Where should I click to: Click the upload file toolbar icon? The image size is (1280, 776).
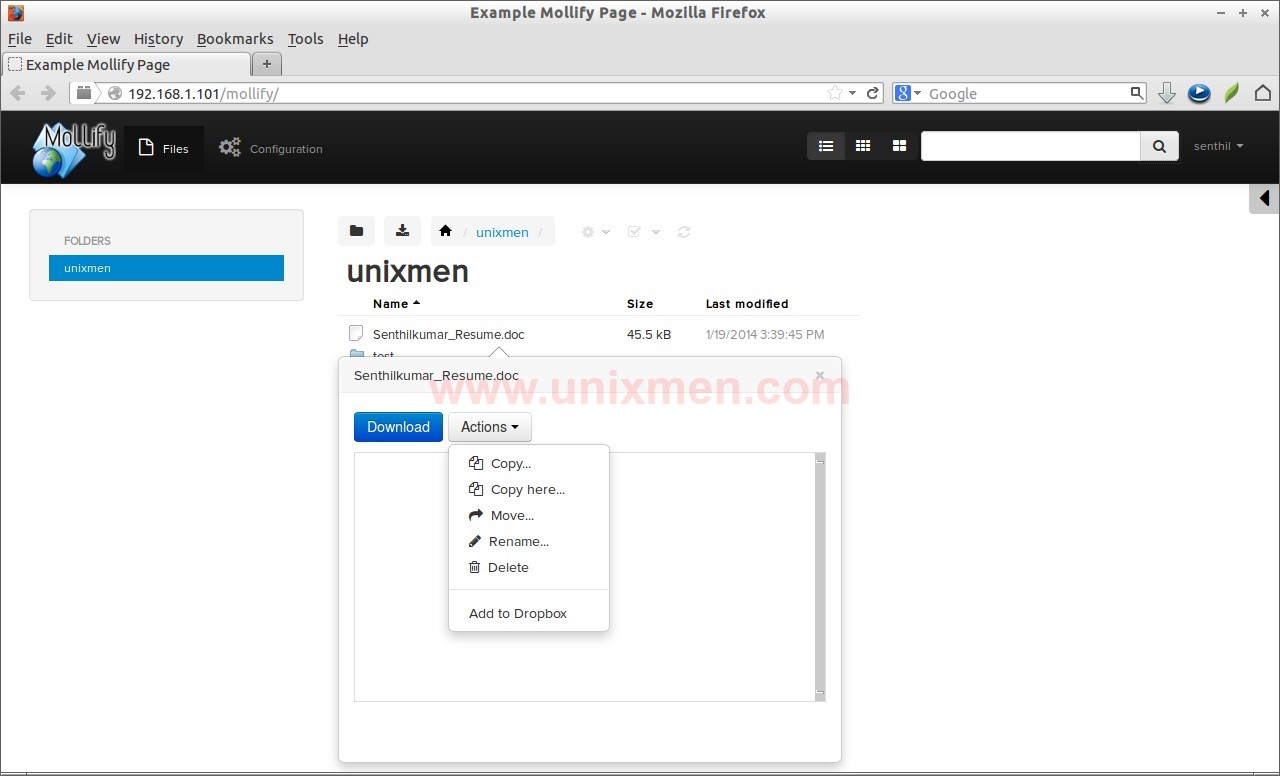[402, 231]
